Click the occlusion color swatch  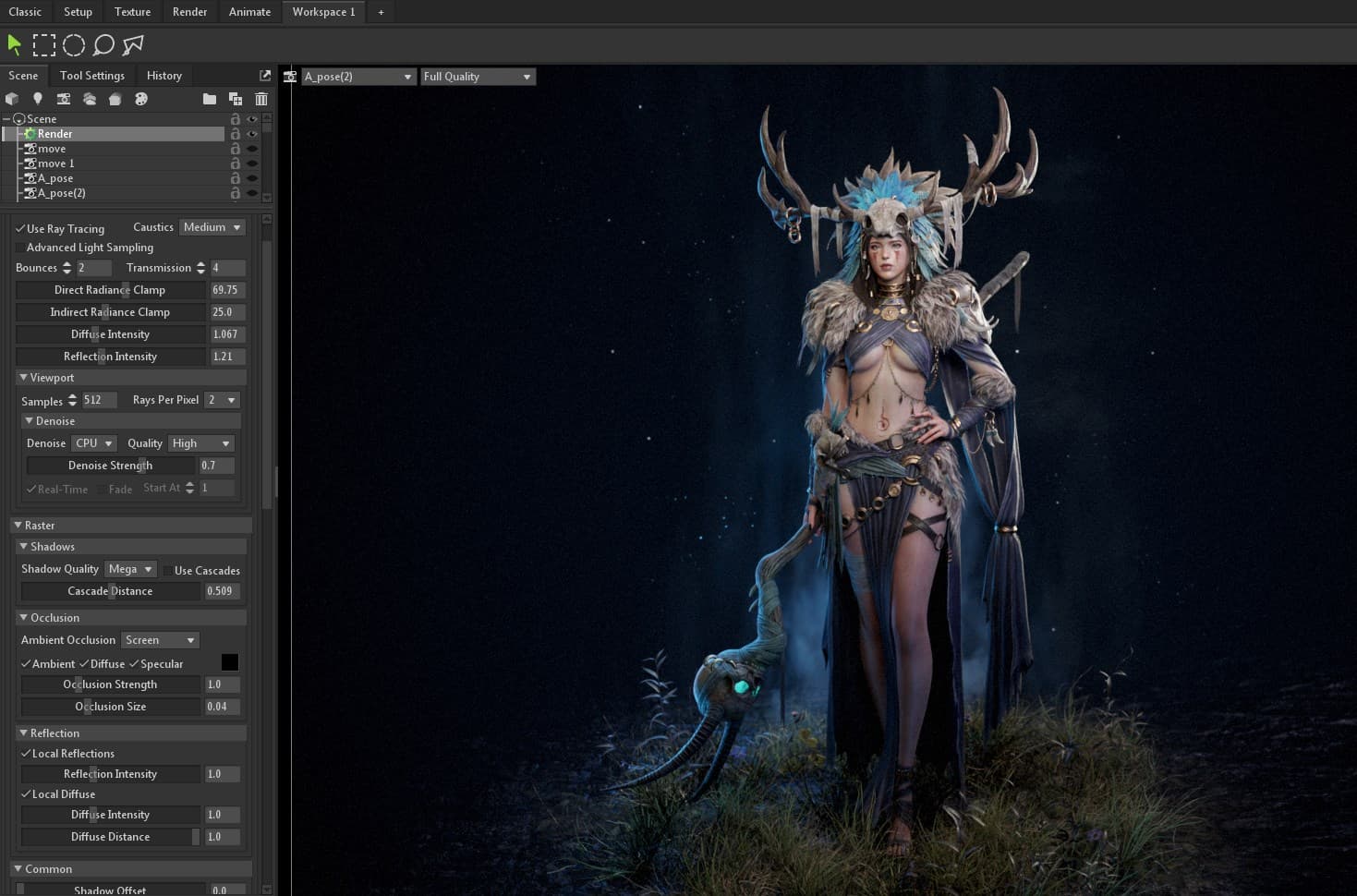[230, 662]
